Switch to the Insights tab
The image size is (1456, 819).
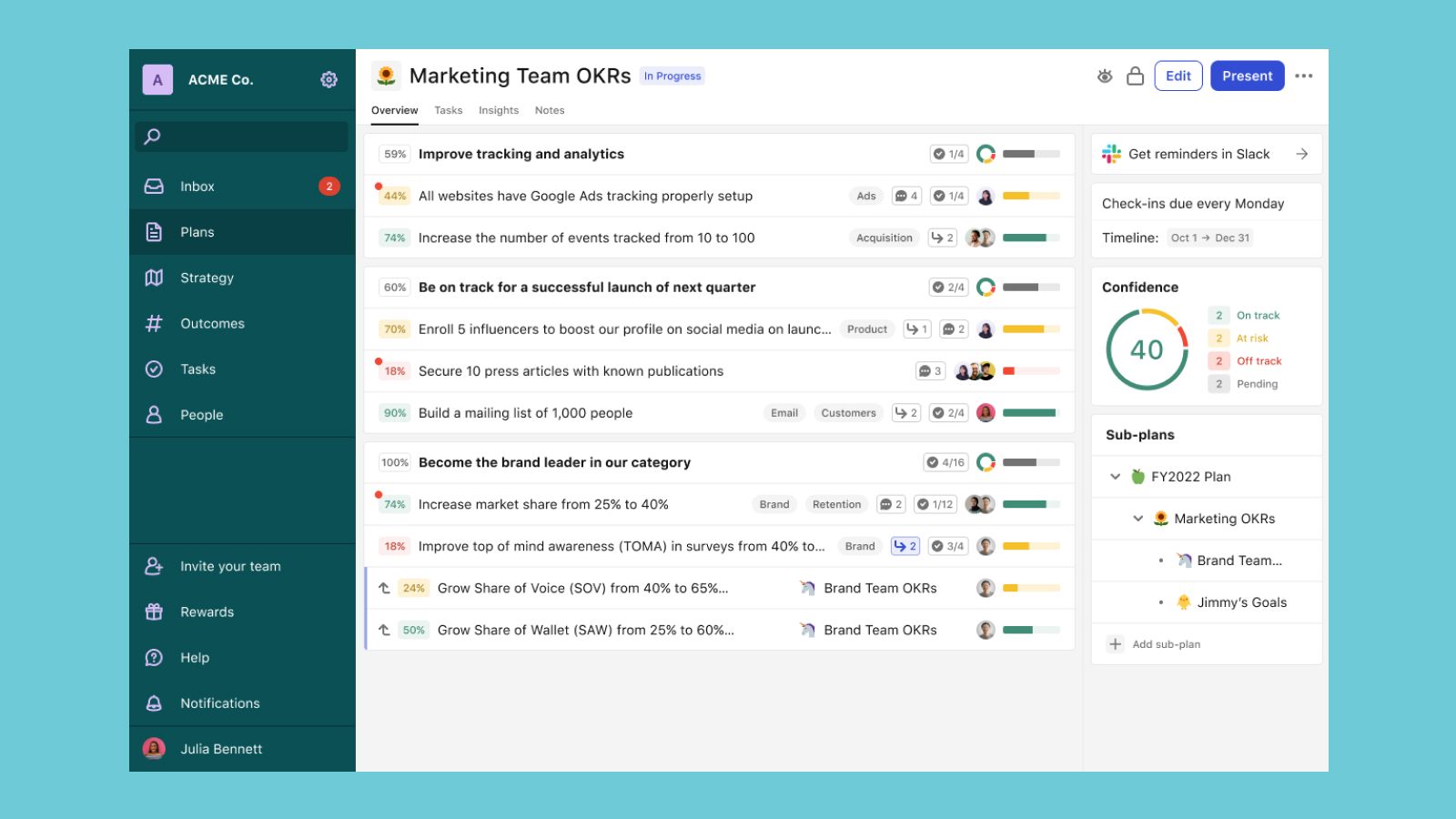tap(499, 109)
